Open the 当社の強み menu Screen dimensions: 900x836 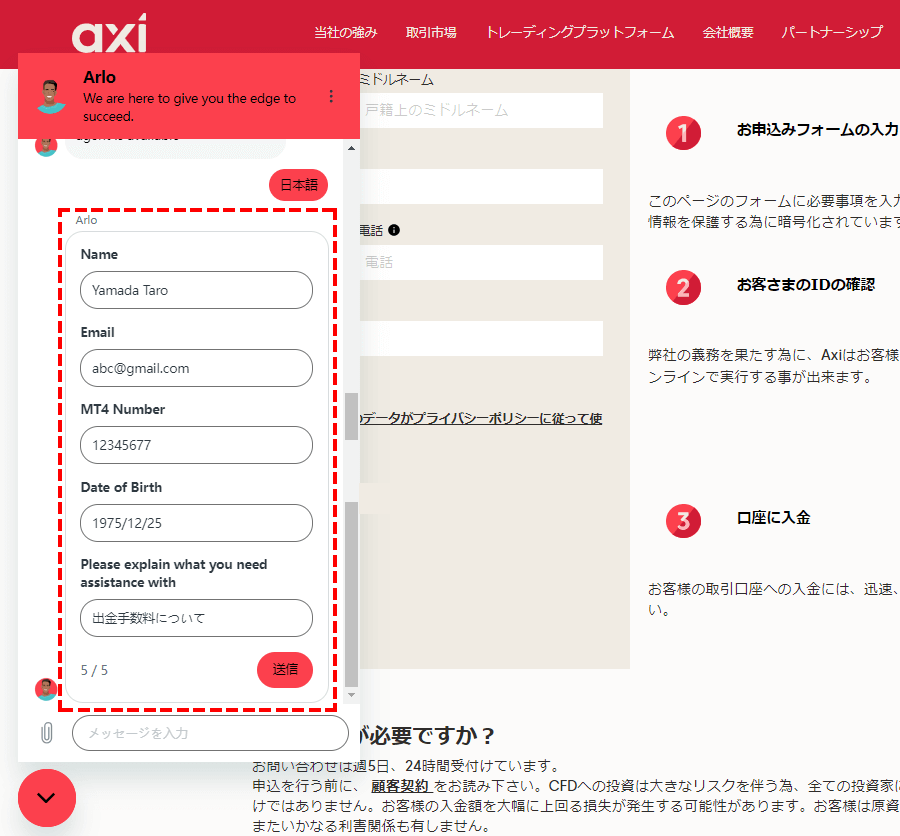[x=346, y=33]
